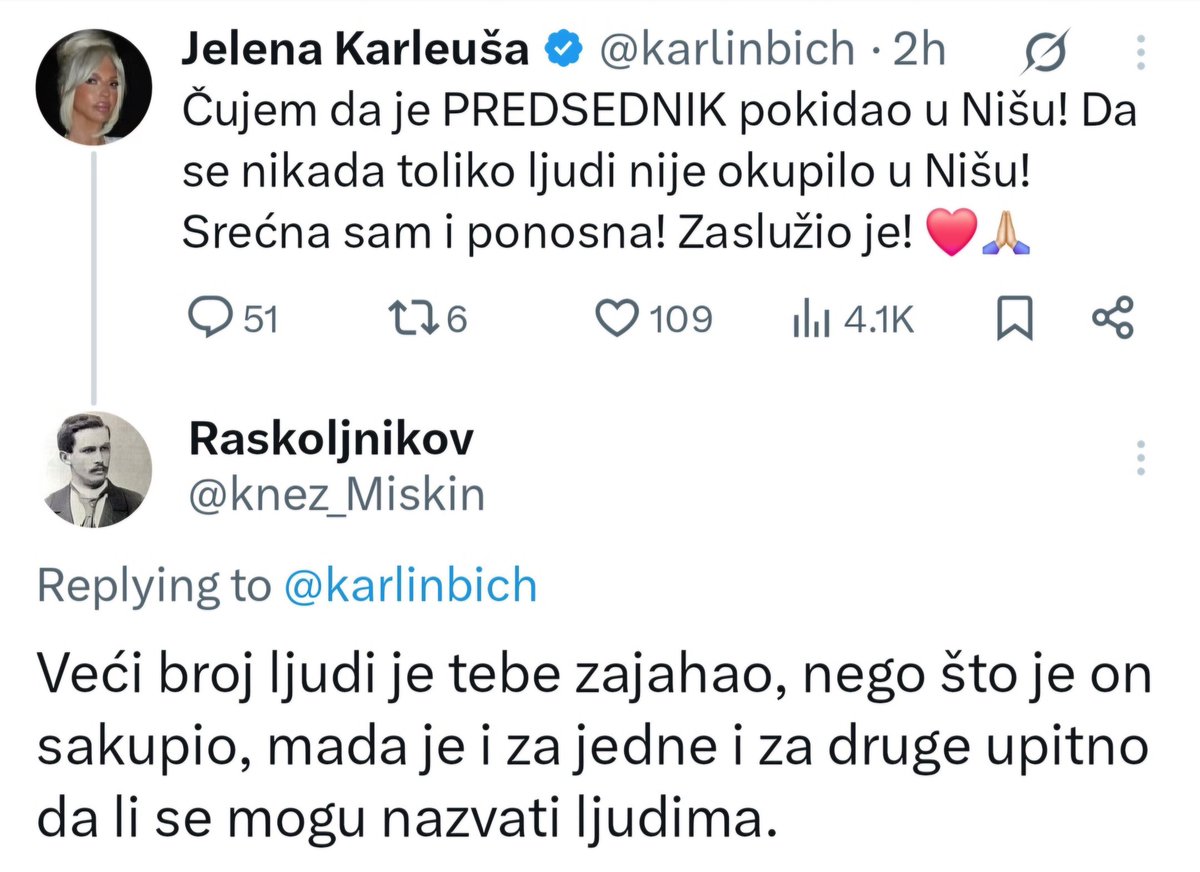Bookmark Jelena Karleuša's tweet
The height and width of the screenshot is (872, 1200).
[x=1015, y=319]
